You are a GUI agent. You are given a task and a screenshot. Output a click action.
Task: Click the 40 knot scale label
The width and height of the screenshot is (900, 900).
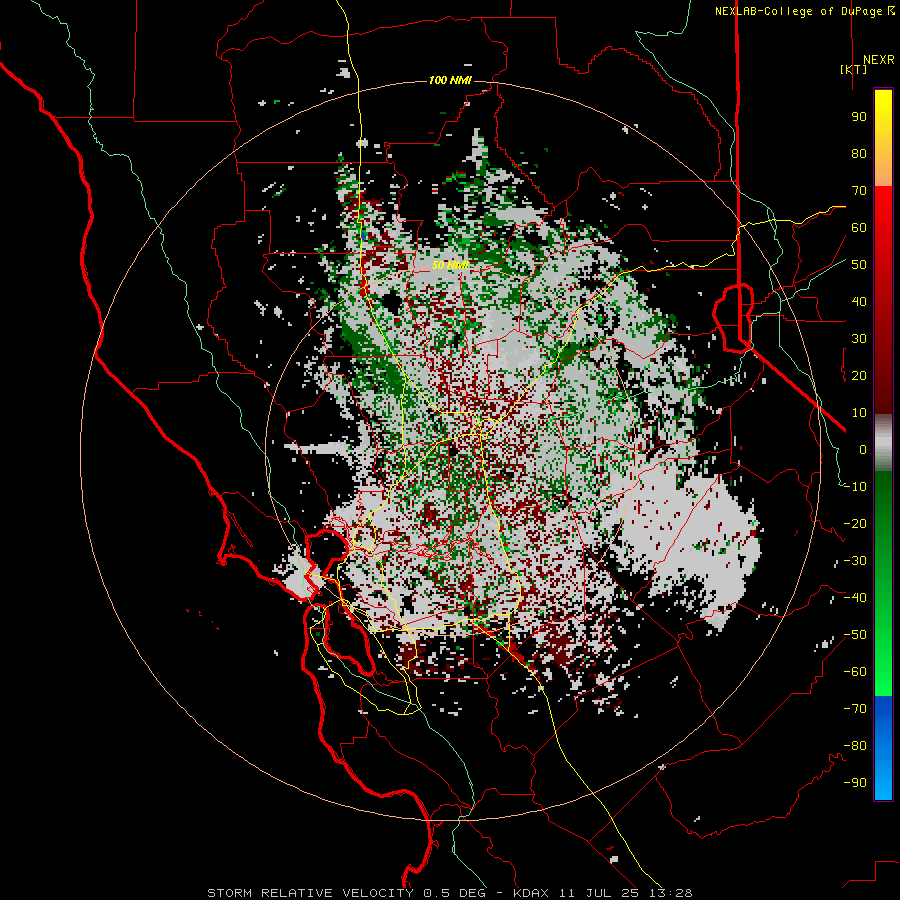click(x=859, y=302)
